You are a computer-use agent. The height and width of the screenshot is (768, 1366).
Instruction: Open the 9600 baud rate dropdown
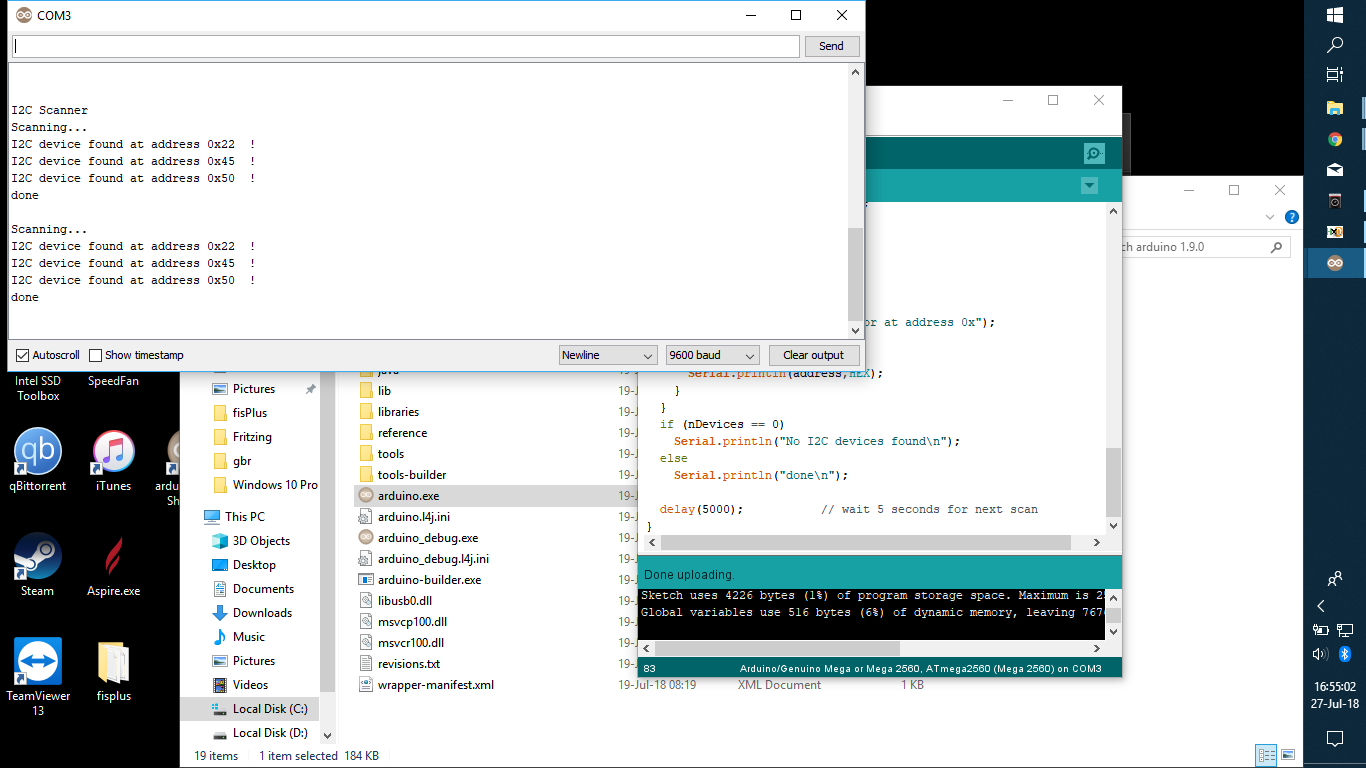point(711,355)
